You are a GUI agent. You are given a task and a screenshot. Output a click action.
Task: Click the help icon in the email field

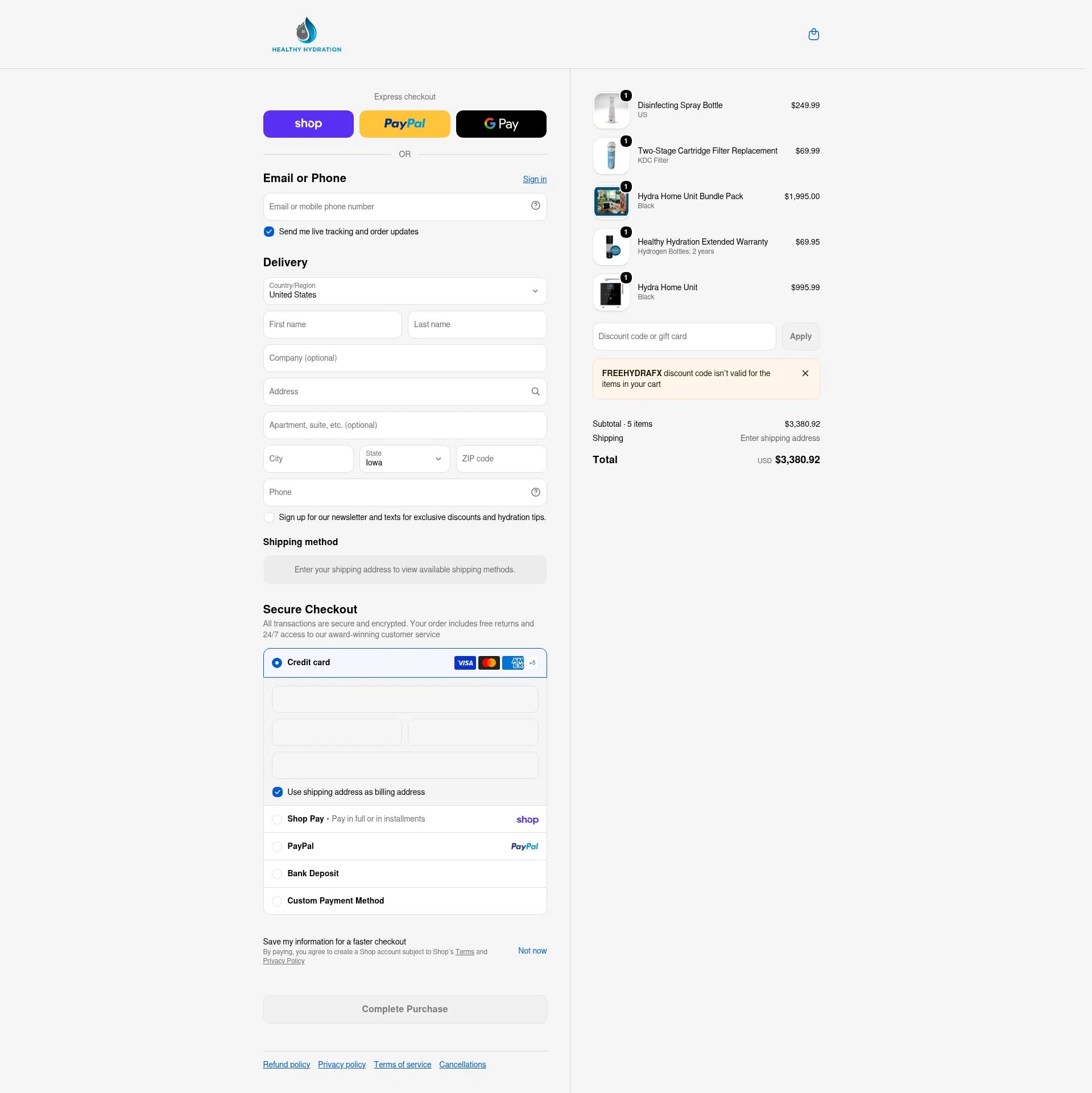[x=535, y=206]
